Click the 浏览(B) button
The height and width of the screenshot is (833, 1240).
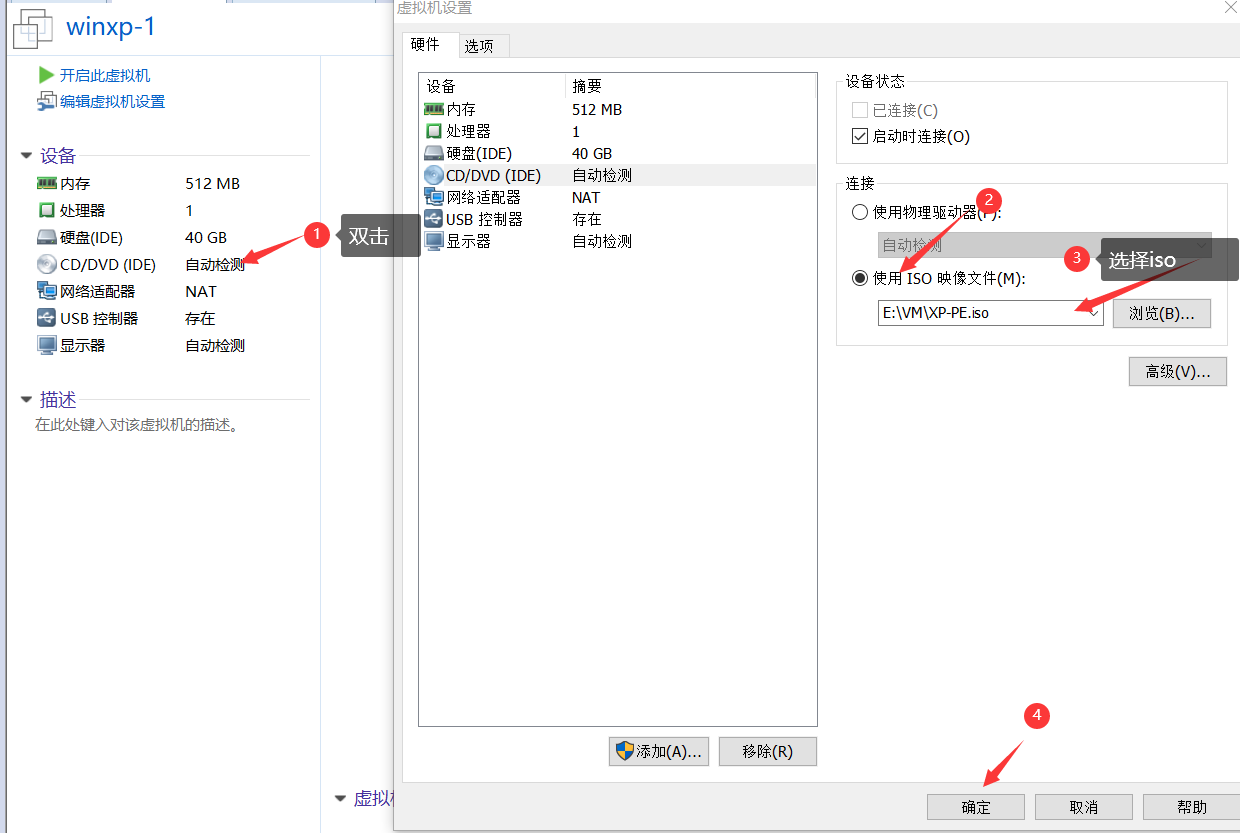[1161, 312]
